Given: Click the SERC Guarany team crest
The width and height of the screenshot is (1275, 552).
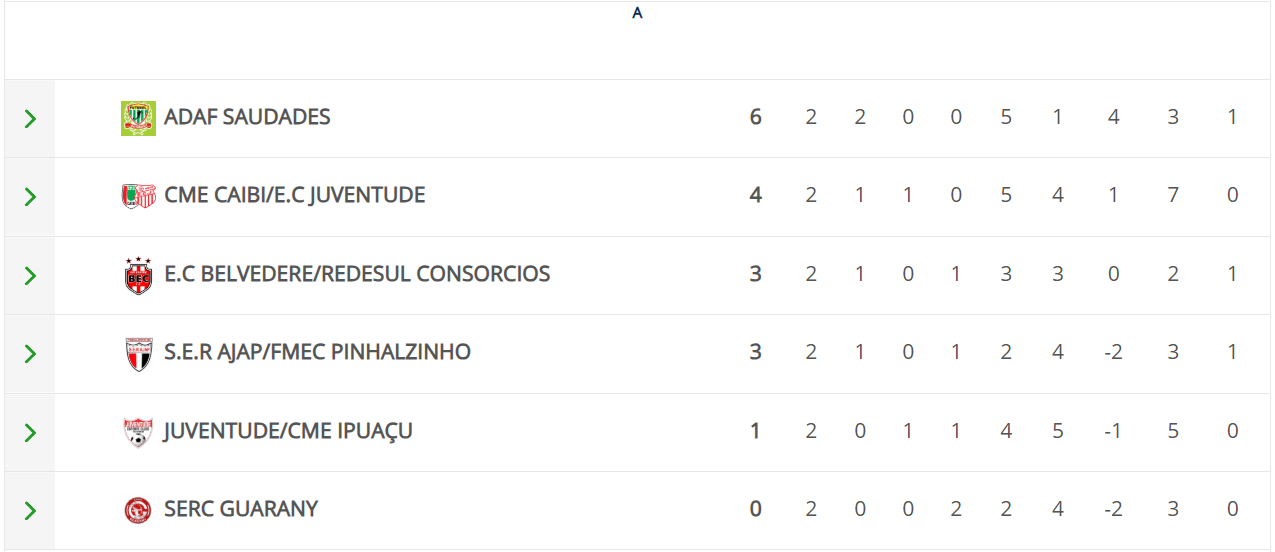Looking at the screenshot, I should click(x=138, y=510).
